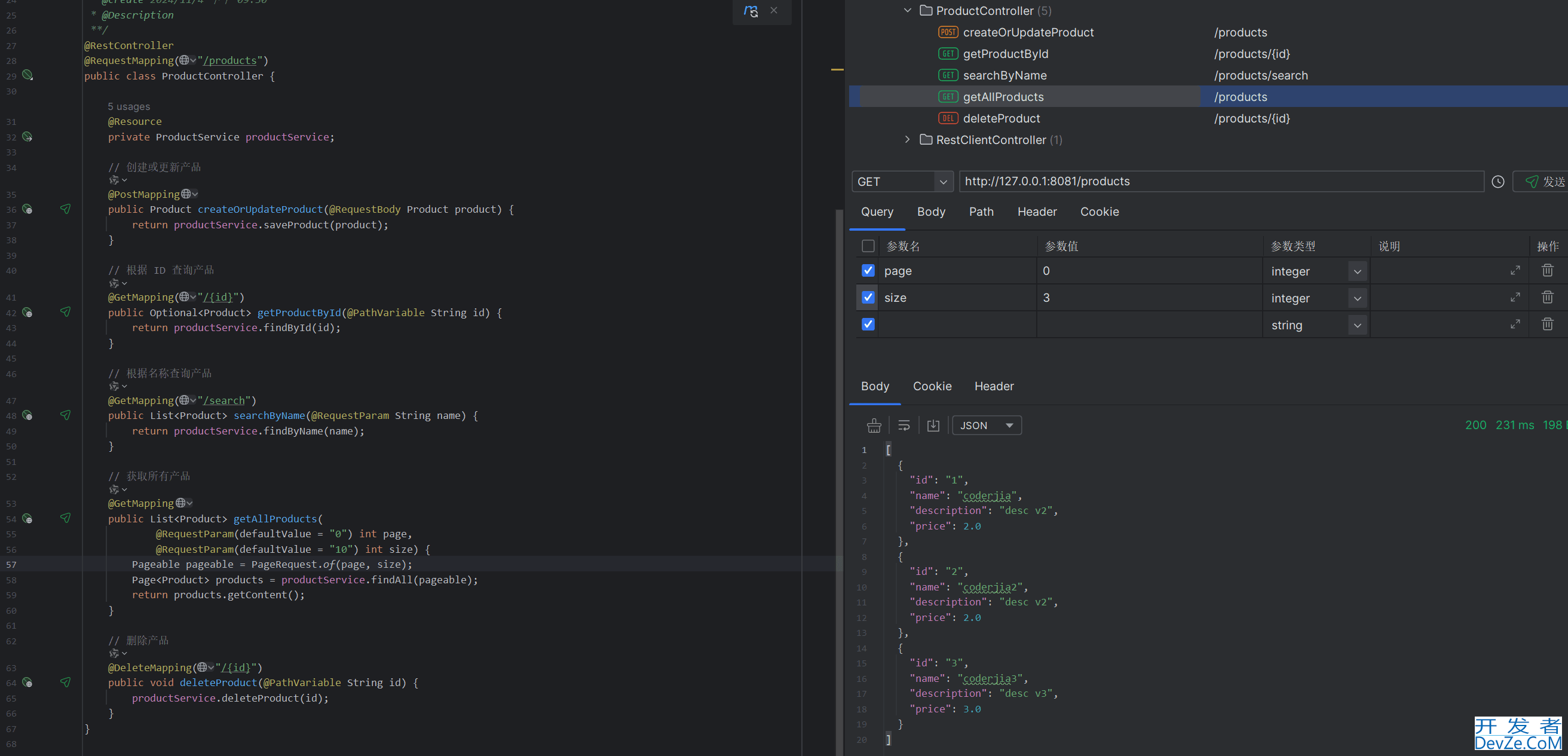
Task: Open the JSON response format dropdown
Action: click(987, 426)
